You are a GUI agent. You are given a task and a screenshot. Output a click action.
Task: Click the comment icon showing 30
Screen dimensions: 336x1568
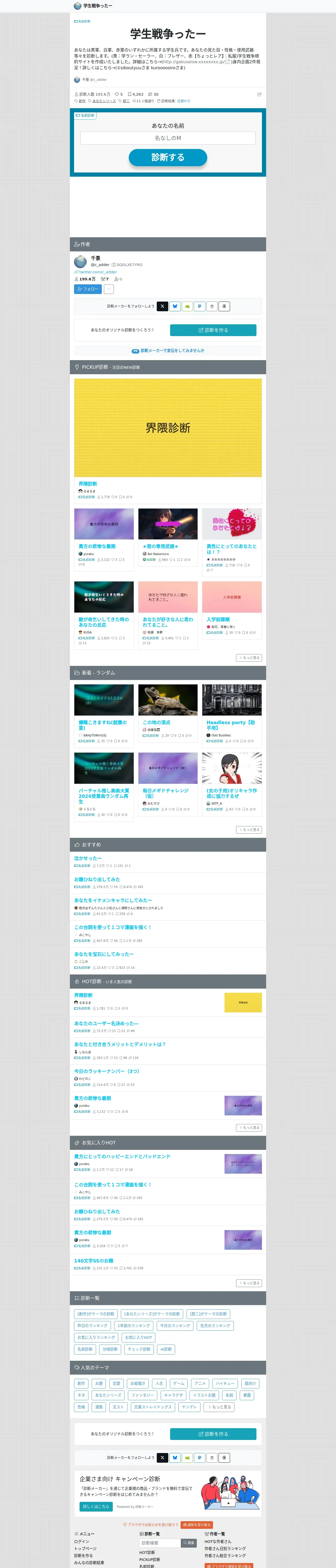click(x=153, y=94)
